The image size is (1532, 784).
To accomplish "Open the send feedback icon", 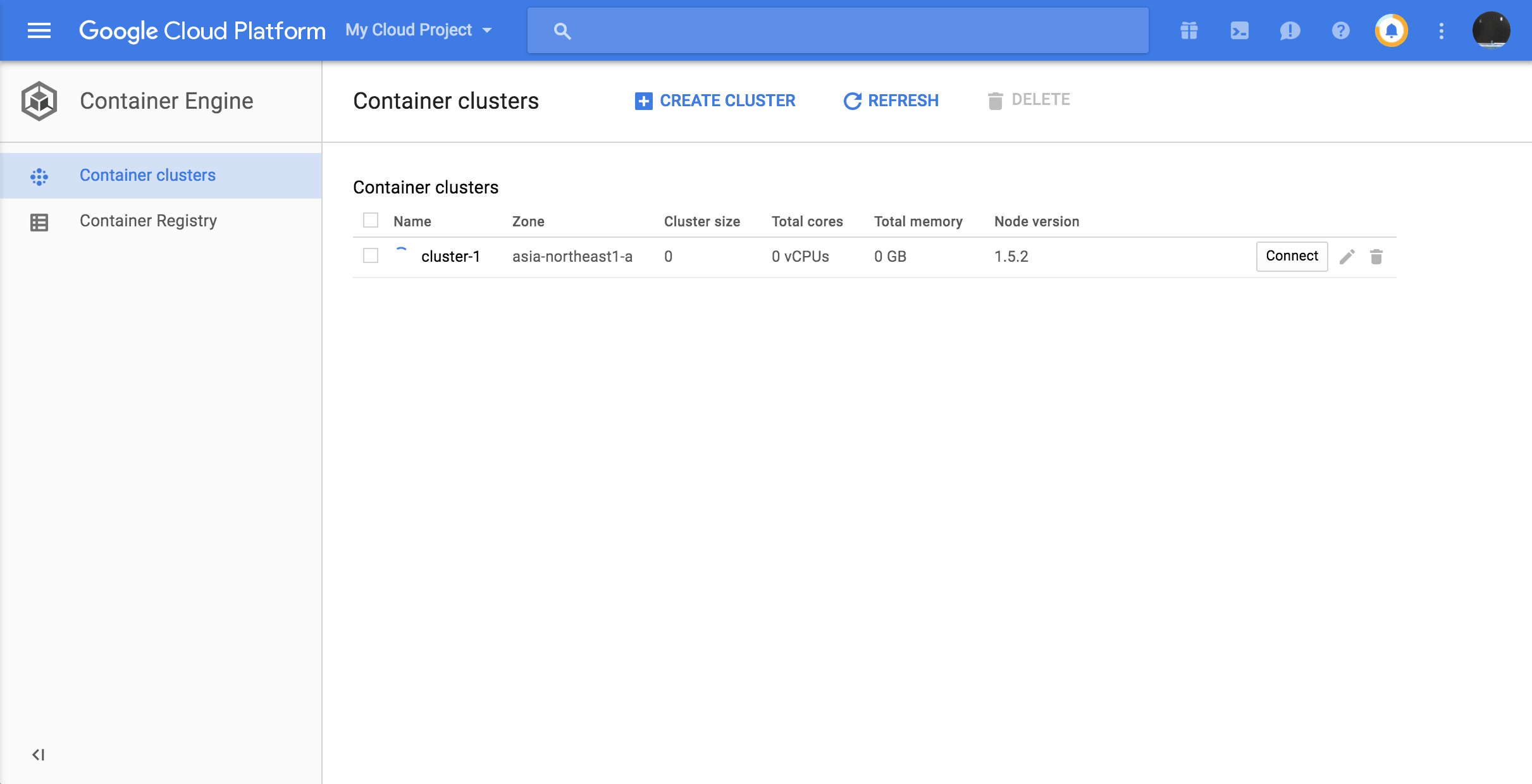I will (1290, 30).
